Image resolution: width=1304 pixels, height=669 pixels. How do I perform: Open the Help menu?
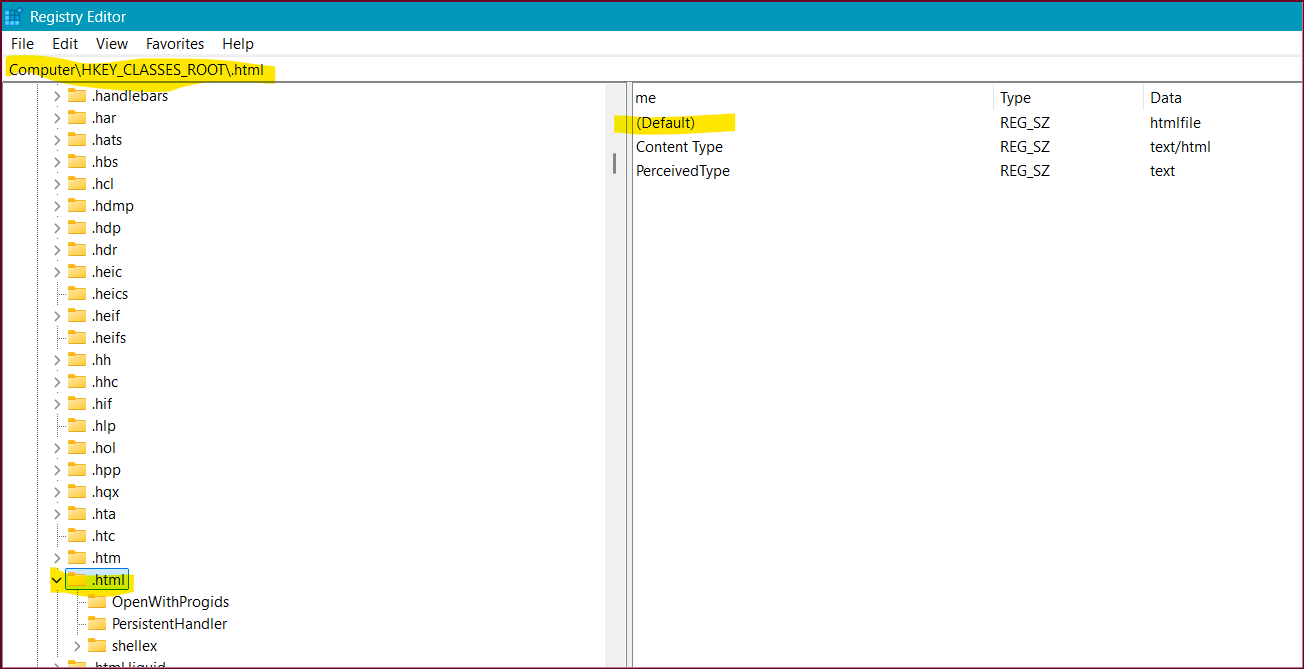click(x=238, y=44)
